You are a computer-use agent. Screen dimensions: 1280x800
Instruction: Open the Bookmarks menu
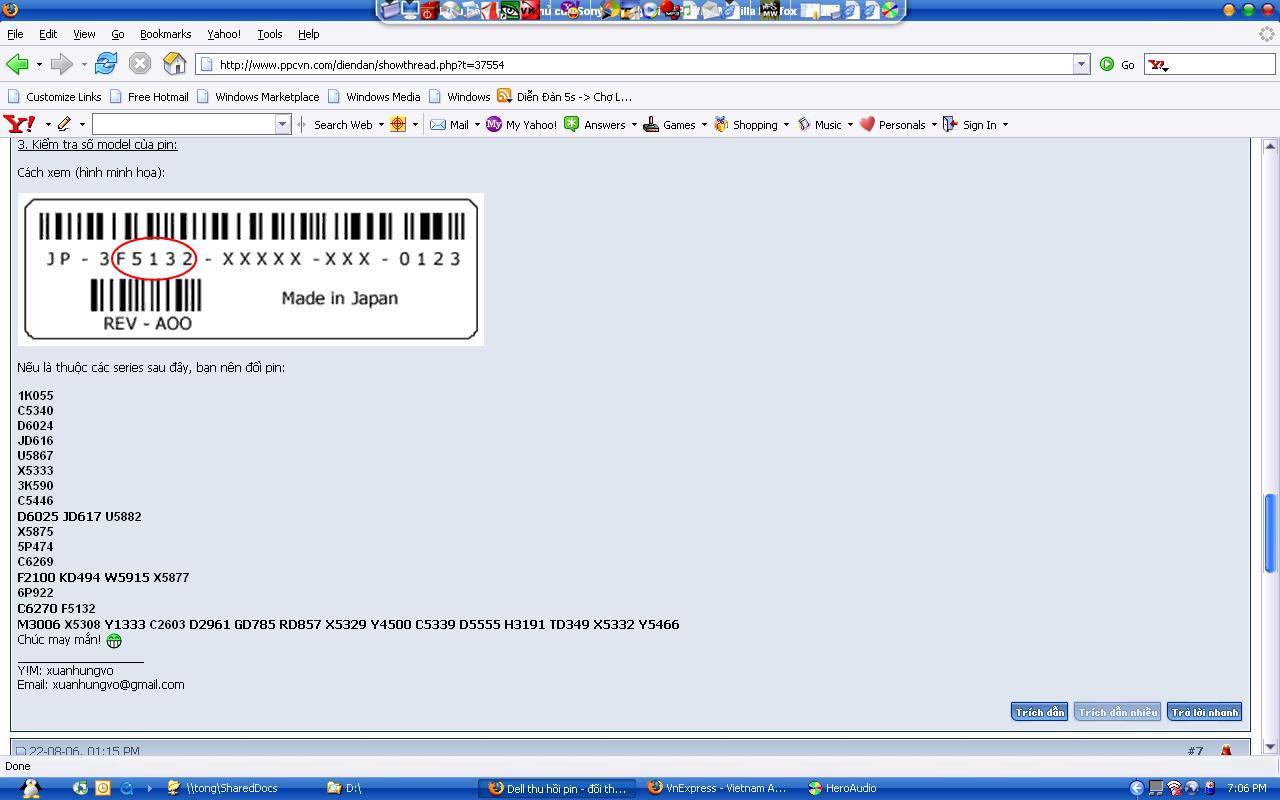165,34
